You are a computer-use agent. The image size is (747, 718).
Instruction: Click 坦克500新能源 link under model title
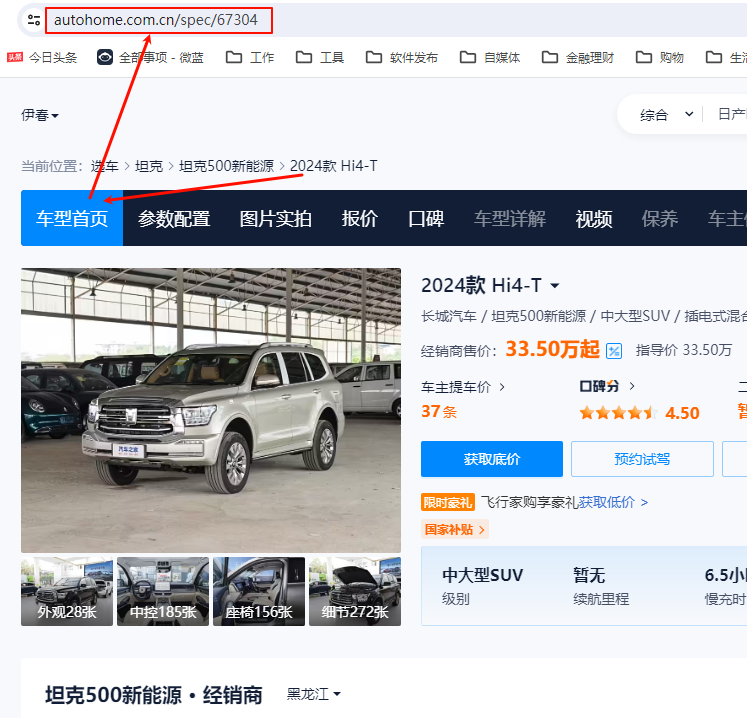539,316
